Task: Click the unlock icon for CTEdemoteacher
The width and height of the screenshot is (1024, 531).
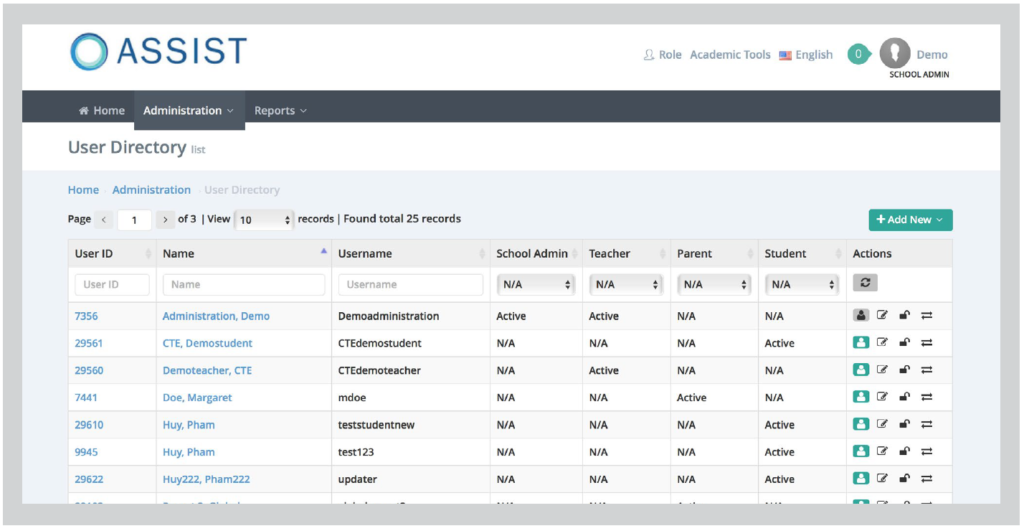Action: [904, 370]
